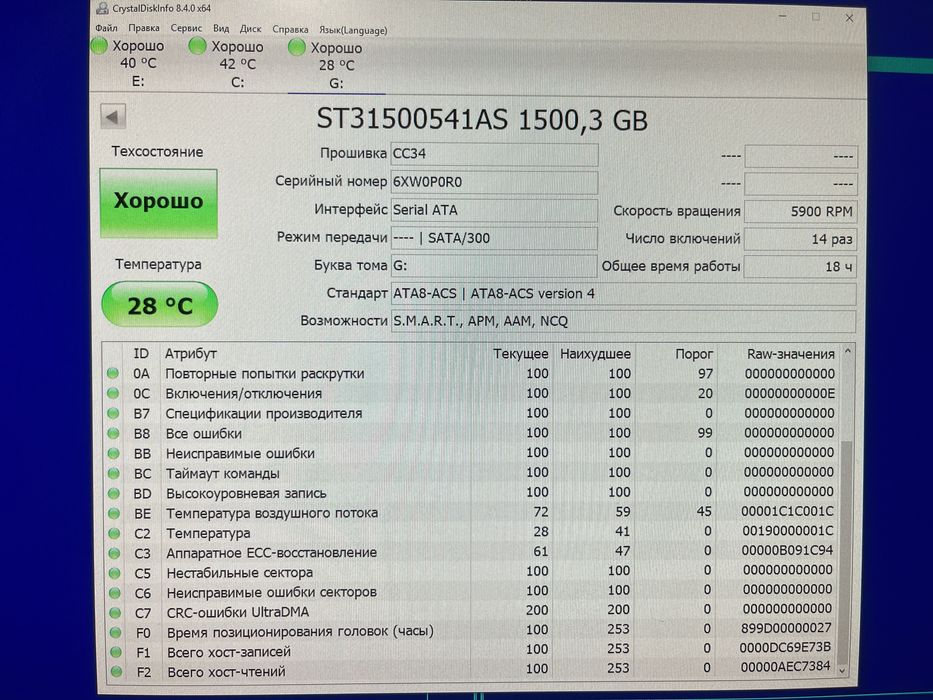
Task: Click status dot for attribute F0
Action: (x=115, y=632)
